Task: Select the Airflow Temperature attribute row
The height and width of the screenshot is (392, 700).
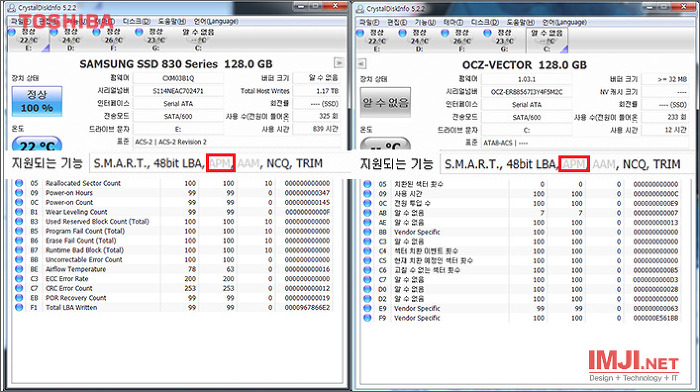Action: click(174, 269)
